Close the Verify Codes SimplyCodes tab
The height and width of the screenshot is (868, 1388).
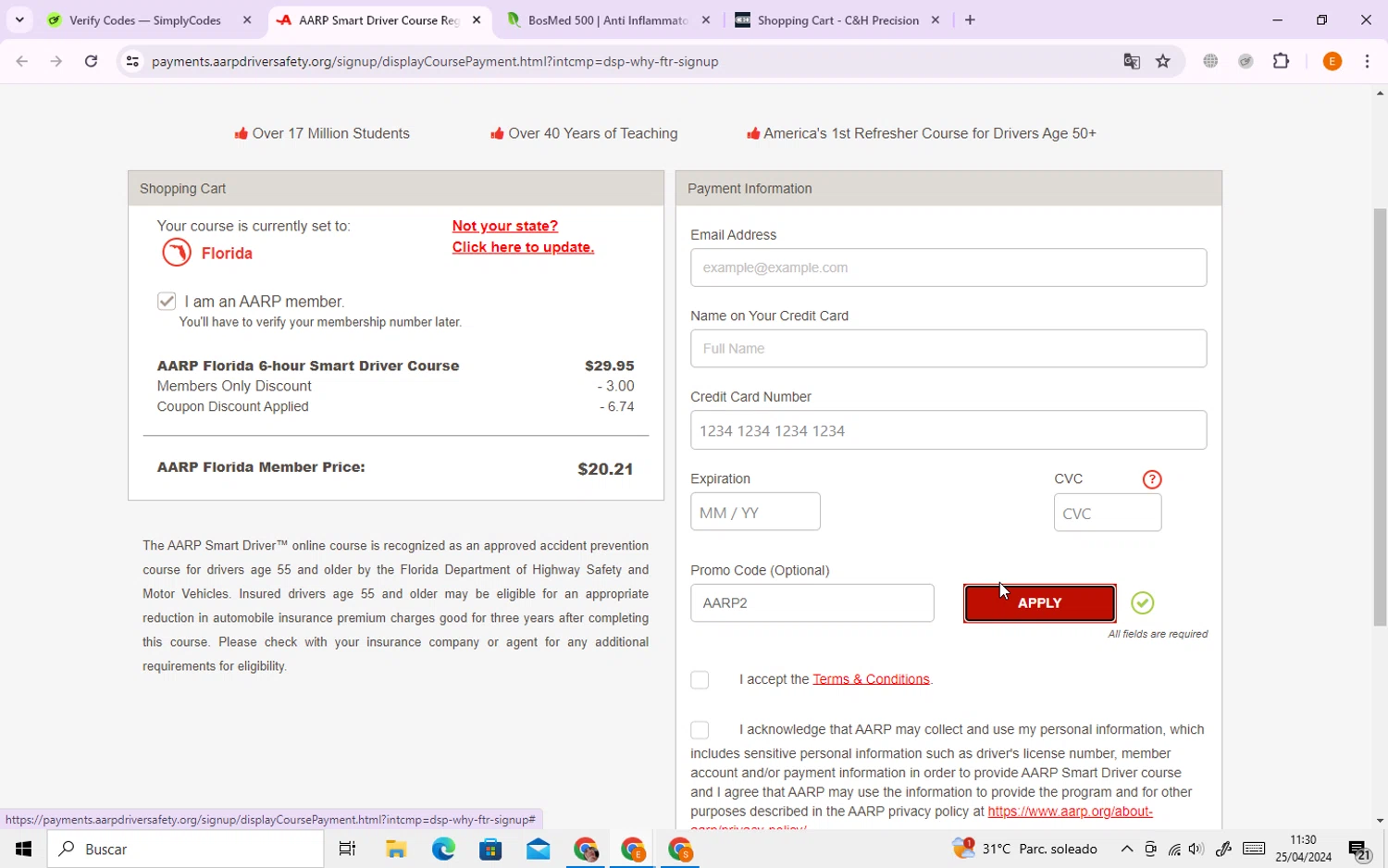coord(247,20)
